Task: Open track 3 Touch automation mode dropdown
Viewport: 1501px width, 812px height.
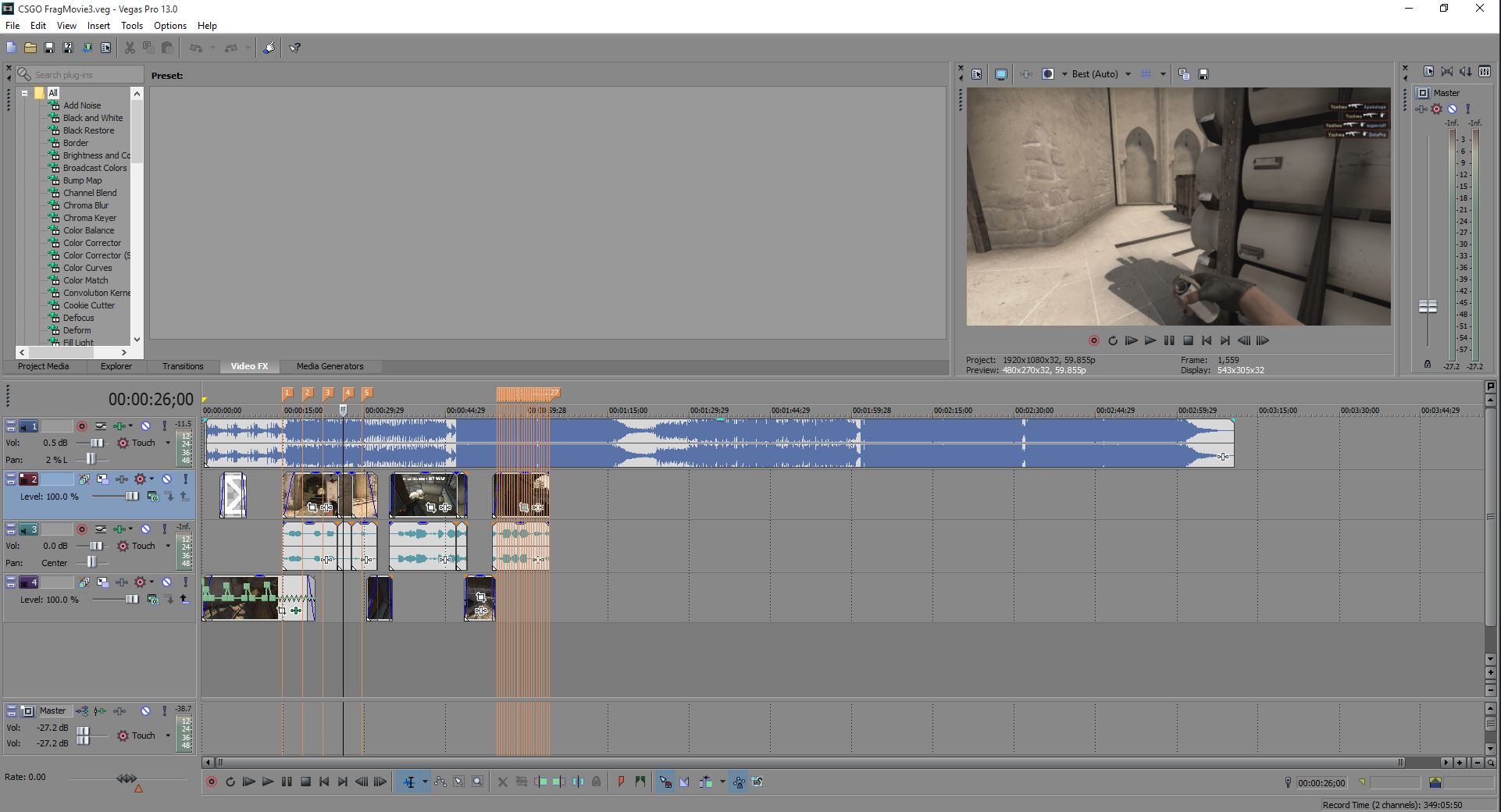Action: [167, 546]
